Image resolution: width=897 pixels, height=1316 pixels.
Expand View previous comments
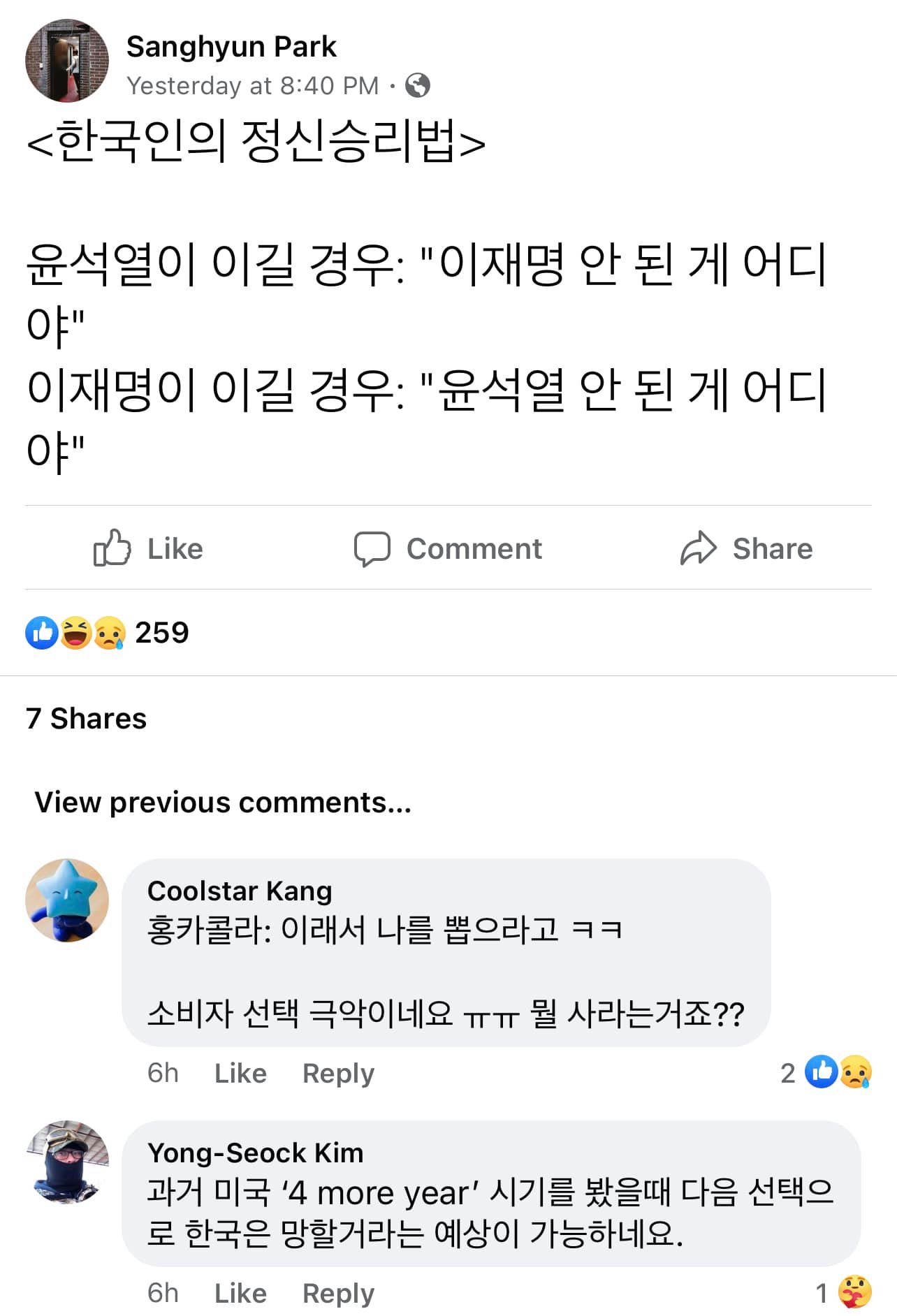[x=223, y=802]
